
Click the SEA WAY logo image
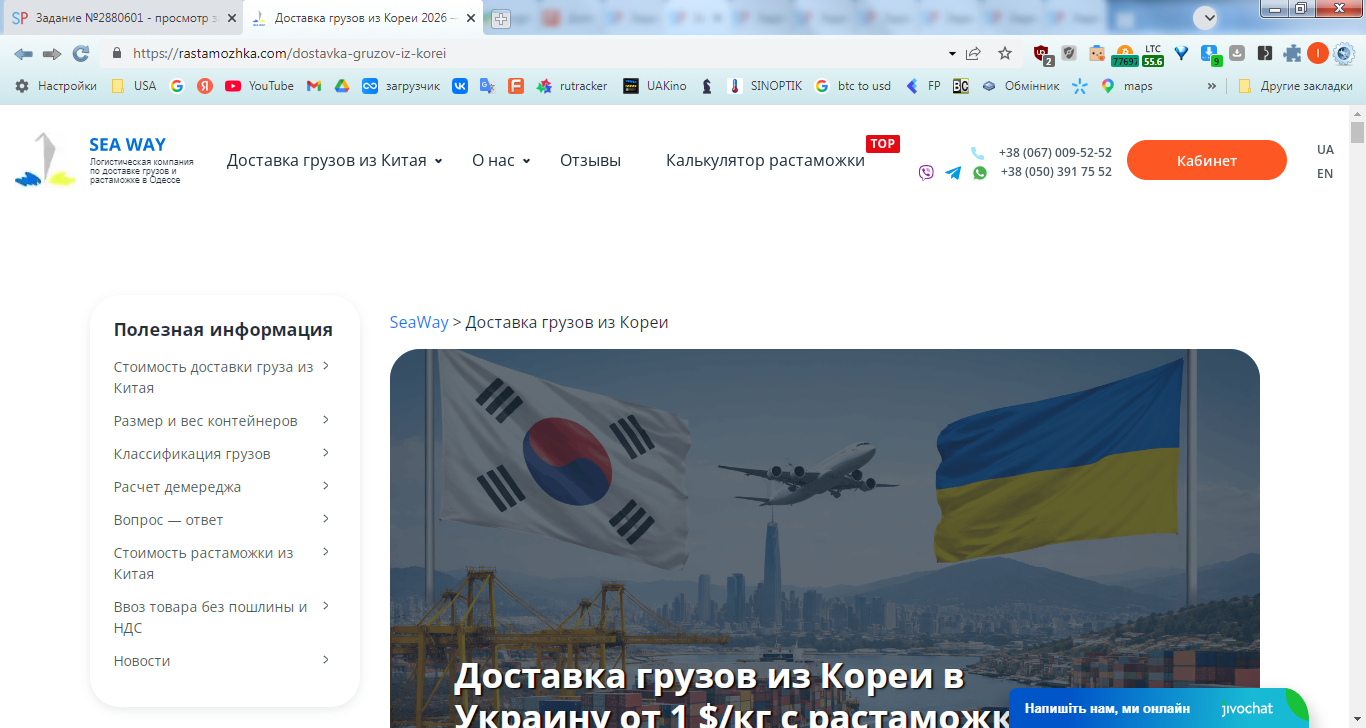[x=46, y=160]
